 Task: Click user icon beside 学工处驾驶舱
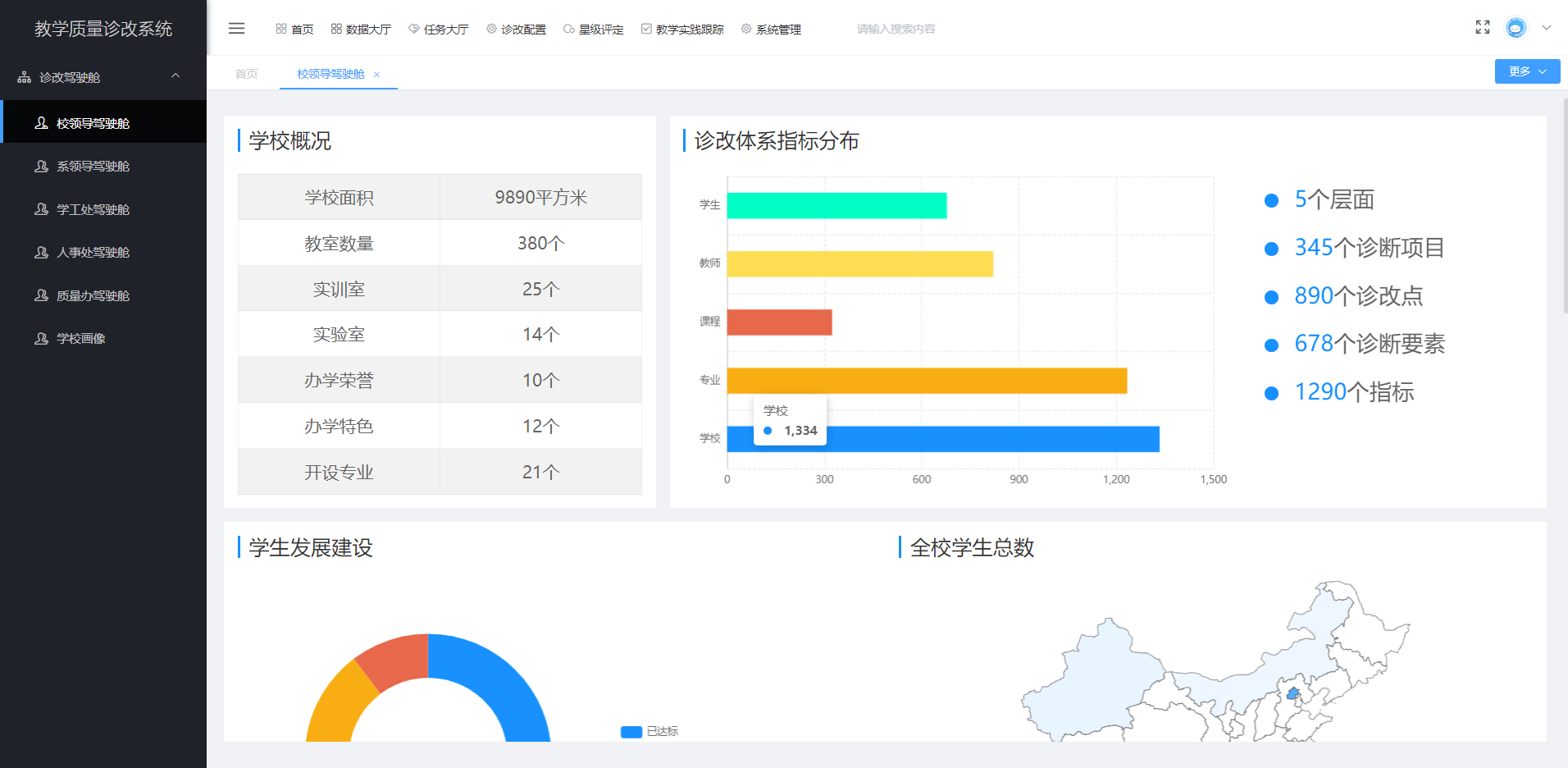click(x=41, y=209)
